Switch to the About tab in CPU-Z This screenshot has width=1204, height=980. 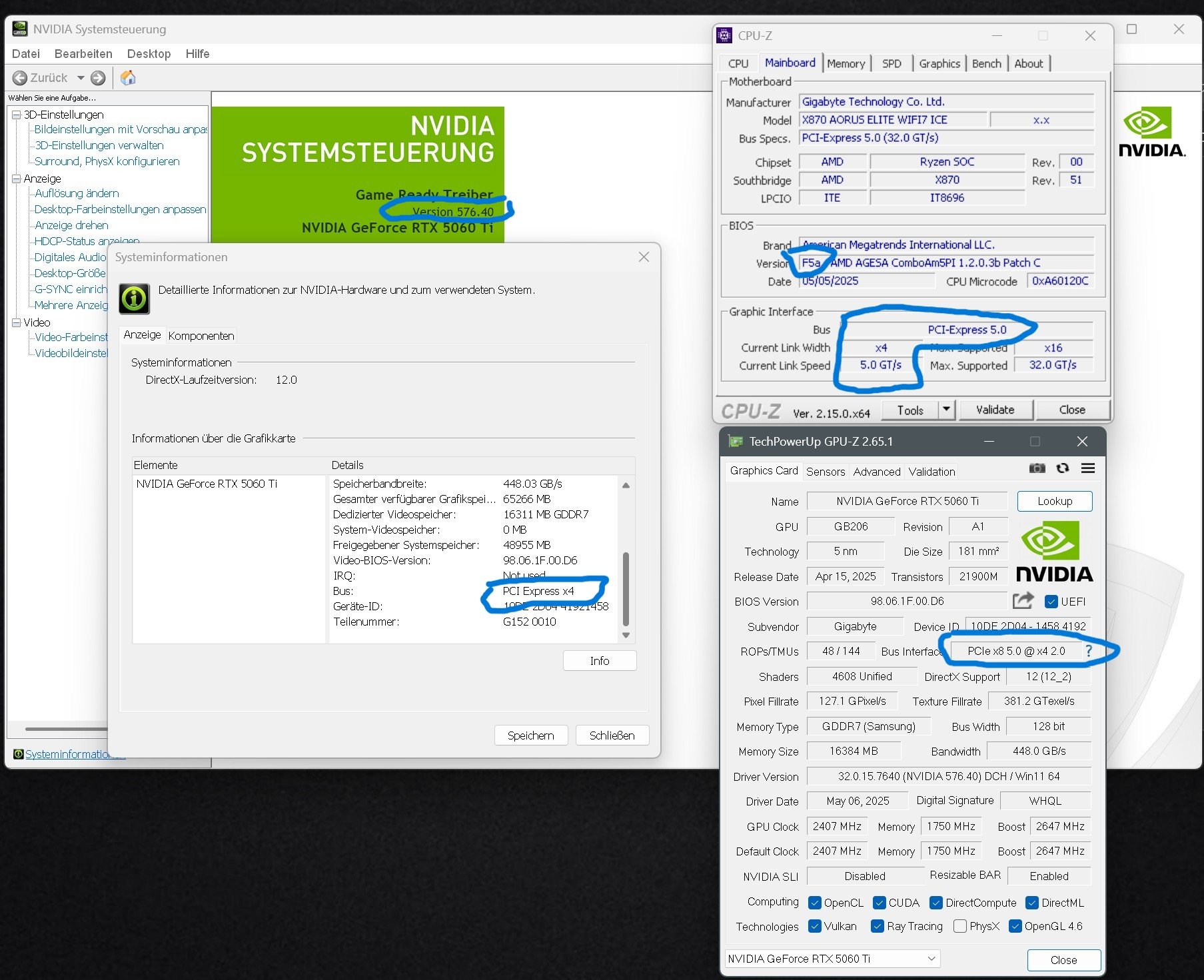click(1029, 63)
